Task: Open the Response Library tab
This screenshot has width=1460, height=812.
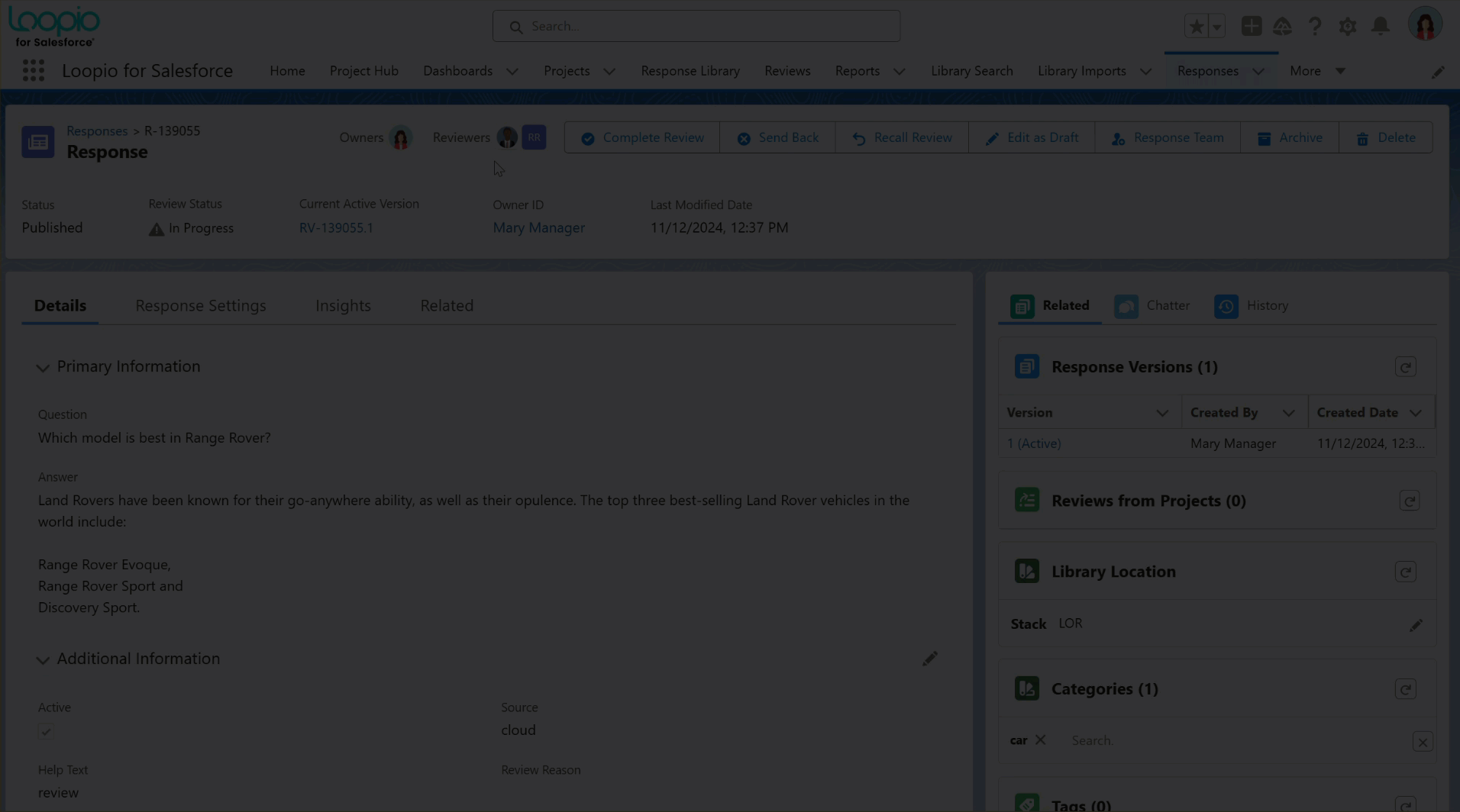Action: (x=690, y=71)
